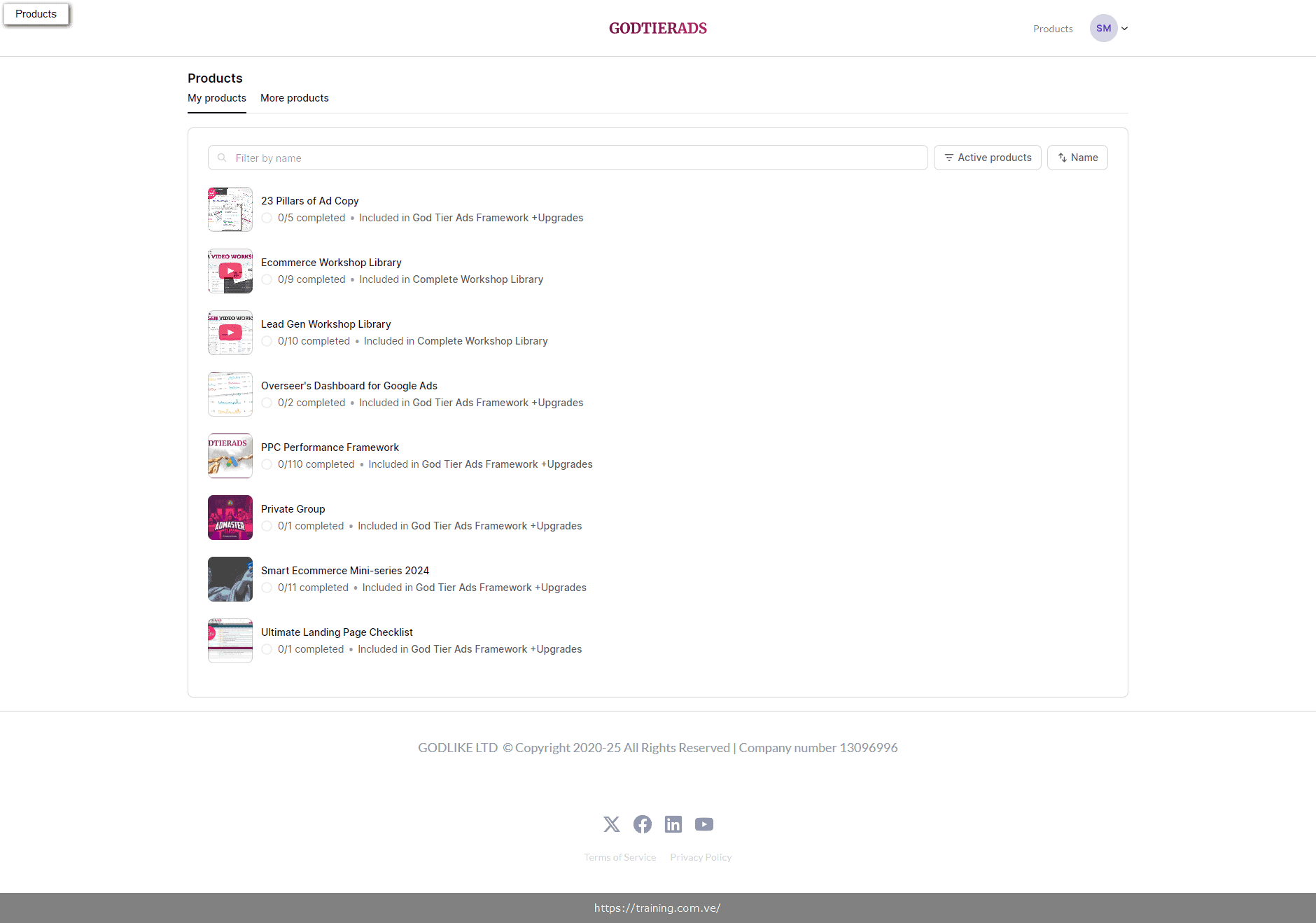Click the 0/10 completed progress indicator
This screenshot has width=1316, height=923.
click(x=314, y=341)
